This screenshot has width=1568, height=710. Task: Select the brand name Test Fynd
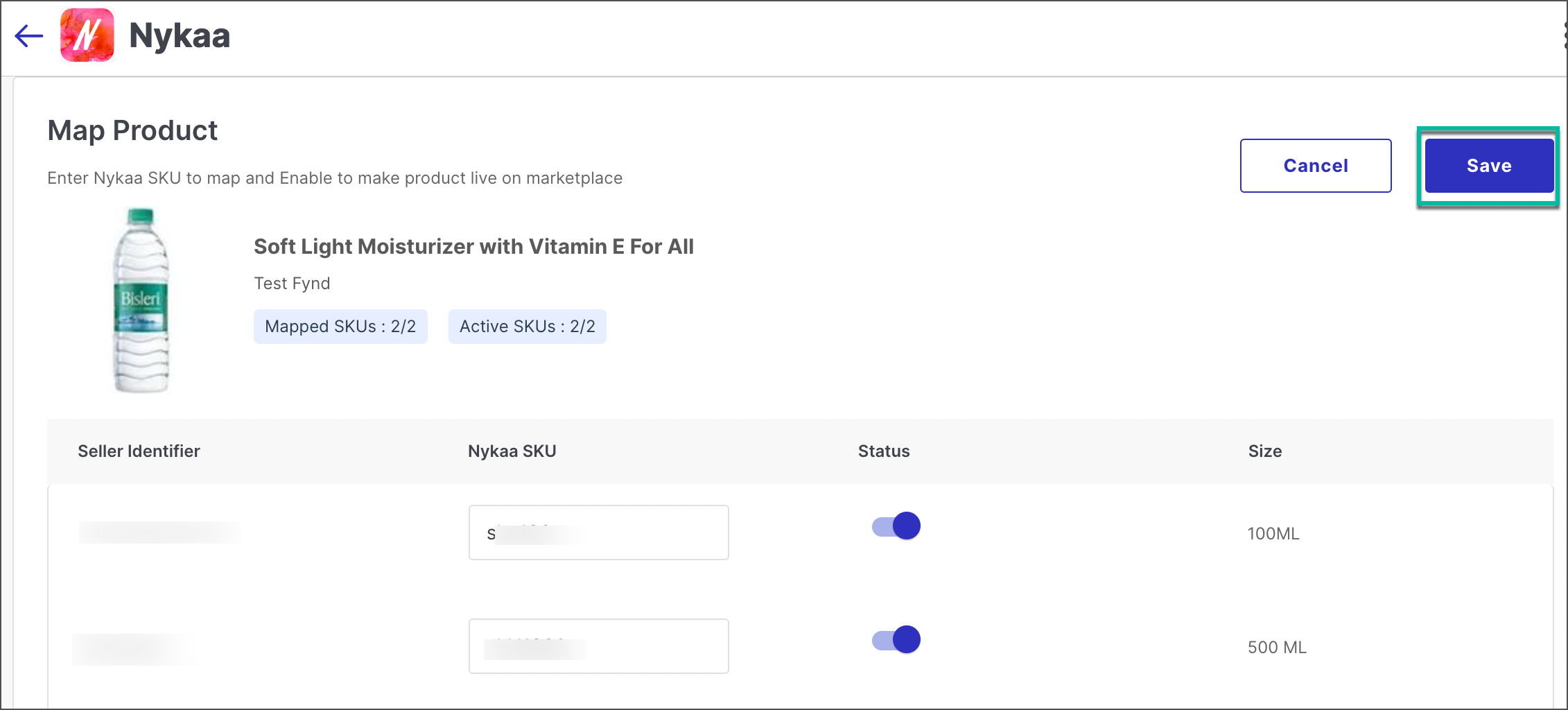[292, 283]
